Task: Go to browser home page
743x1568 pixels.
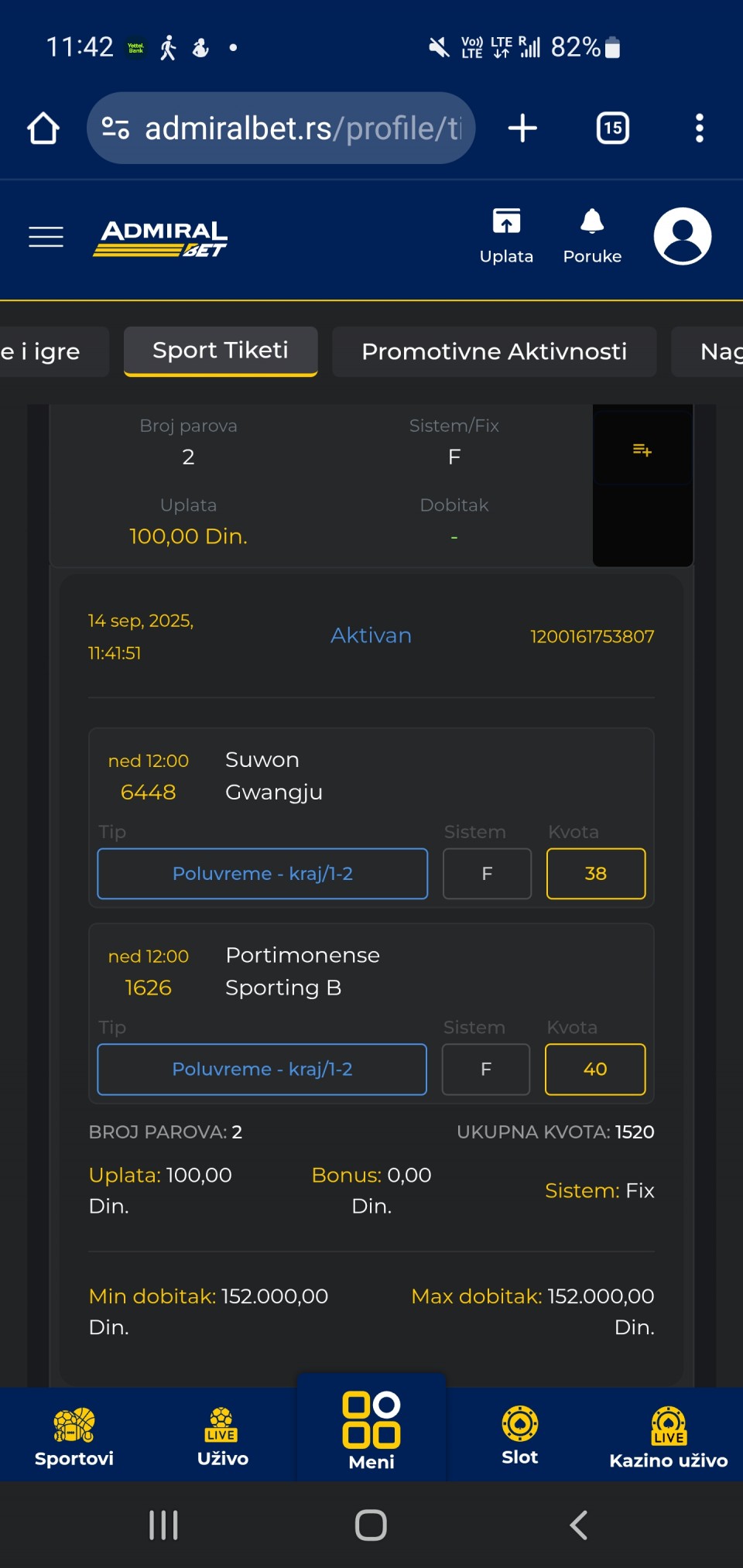Action: [x=43, y=128]
